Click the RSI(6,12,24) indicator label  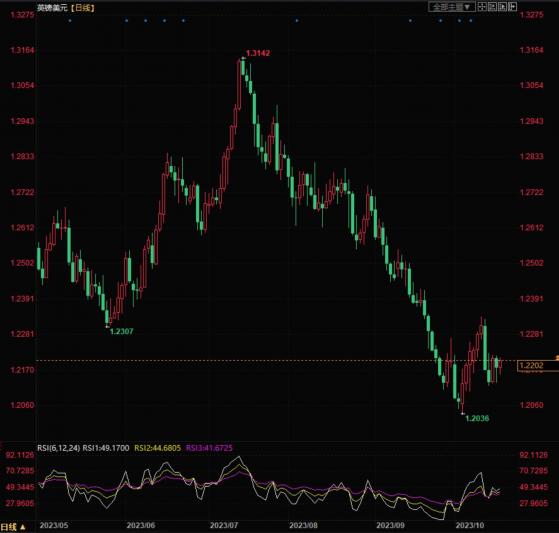tap(58, 448)
